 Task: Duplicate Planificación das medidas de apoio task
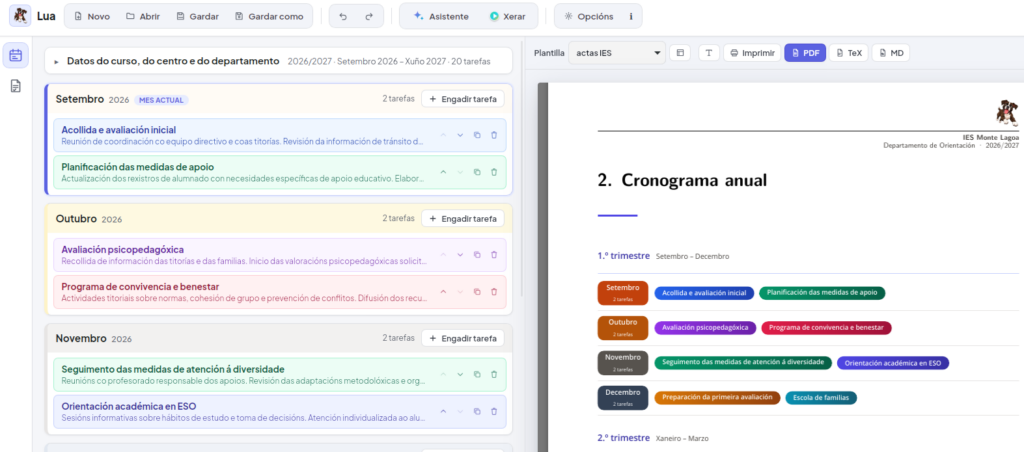tap(477, 172)
